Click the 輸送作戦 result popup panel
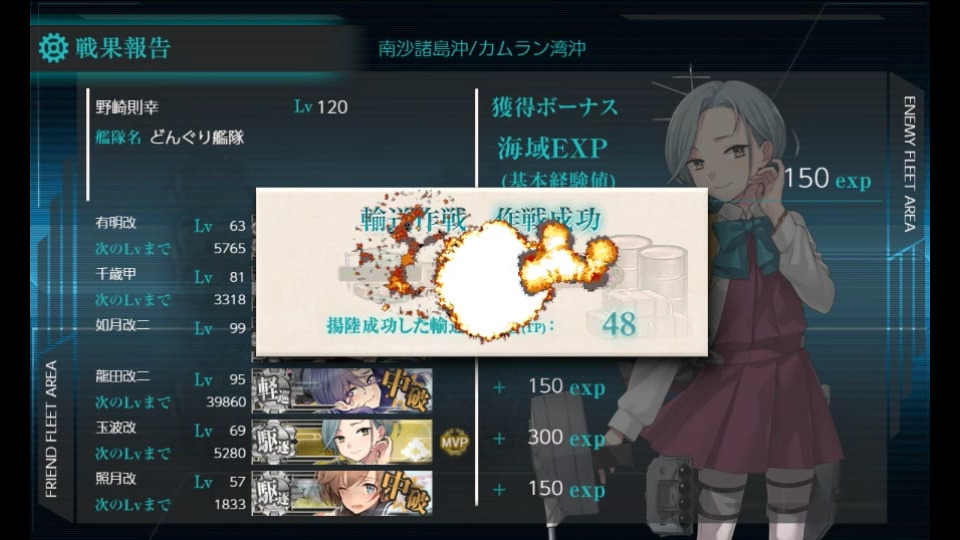 click(482, 272)
